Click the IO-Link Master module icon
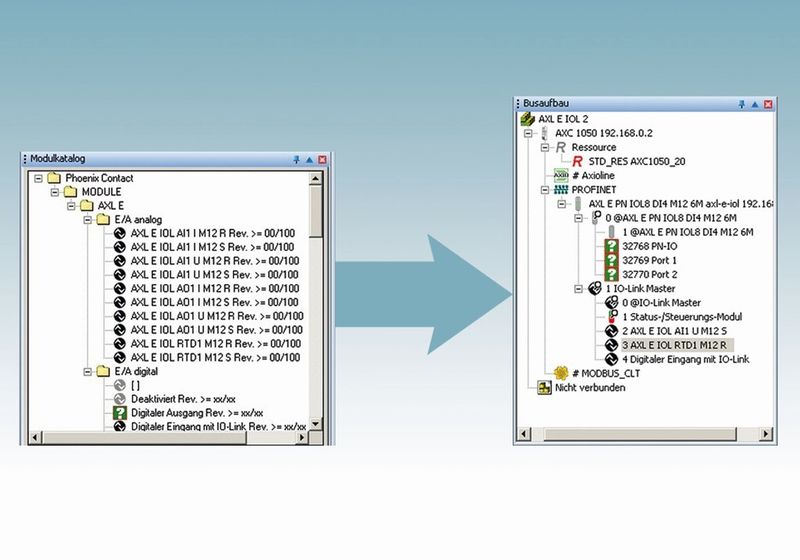The height and width of the screenshot is (560, 800). (594, 289)
